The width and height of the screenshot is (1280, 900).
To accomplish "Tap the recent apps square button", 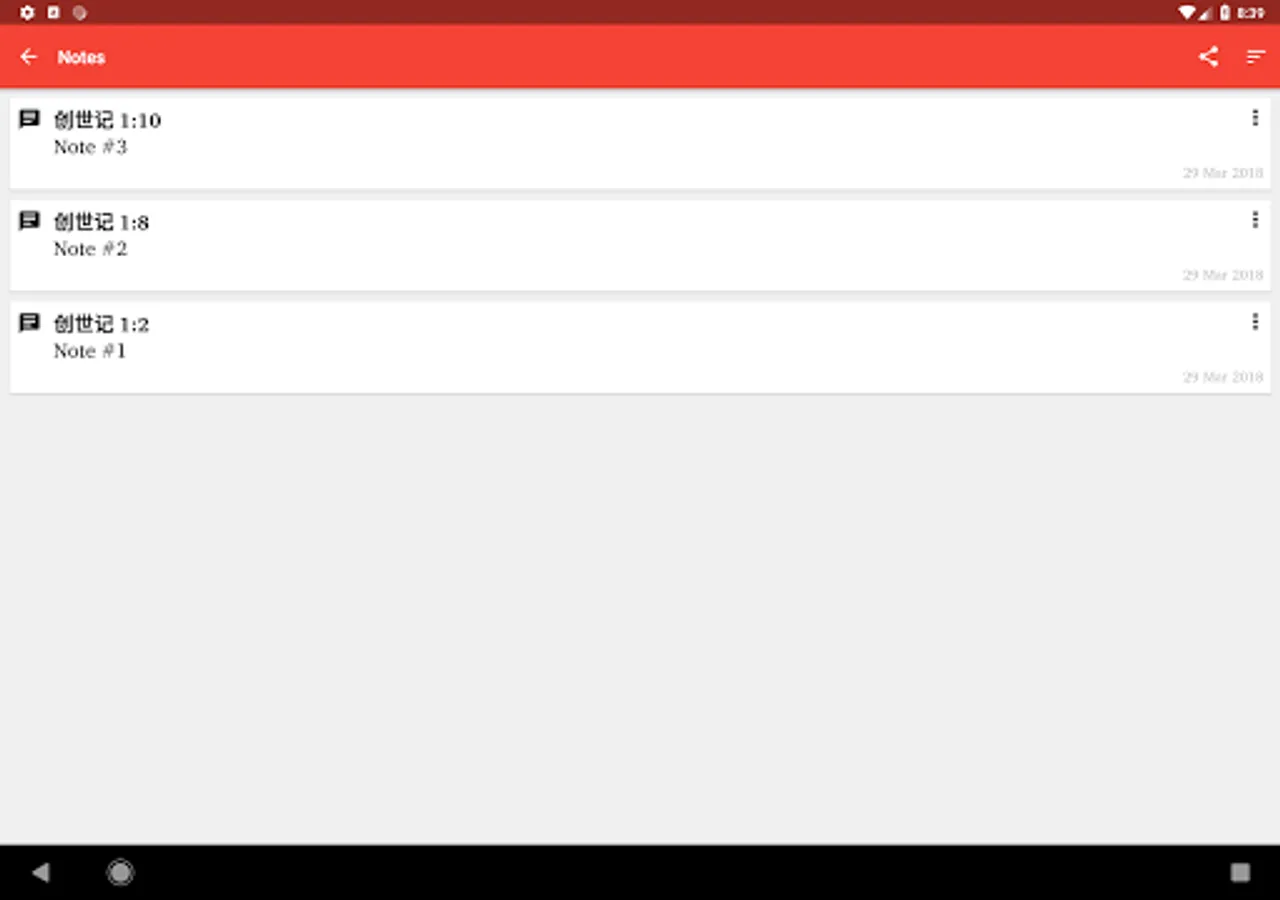I will coord(1240,873).
